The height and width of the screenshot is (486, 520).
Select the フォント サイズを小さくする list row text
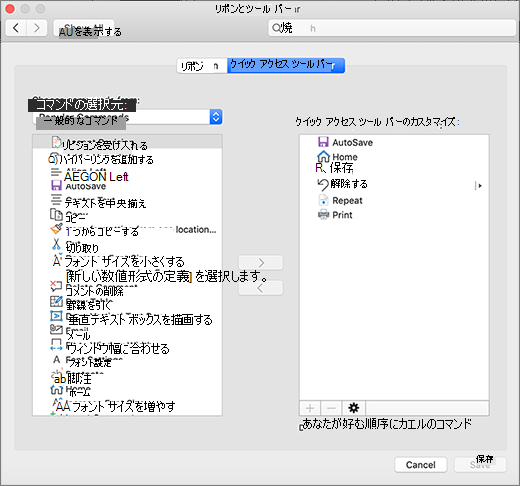click(x=124, y=261)
